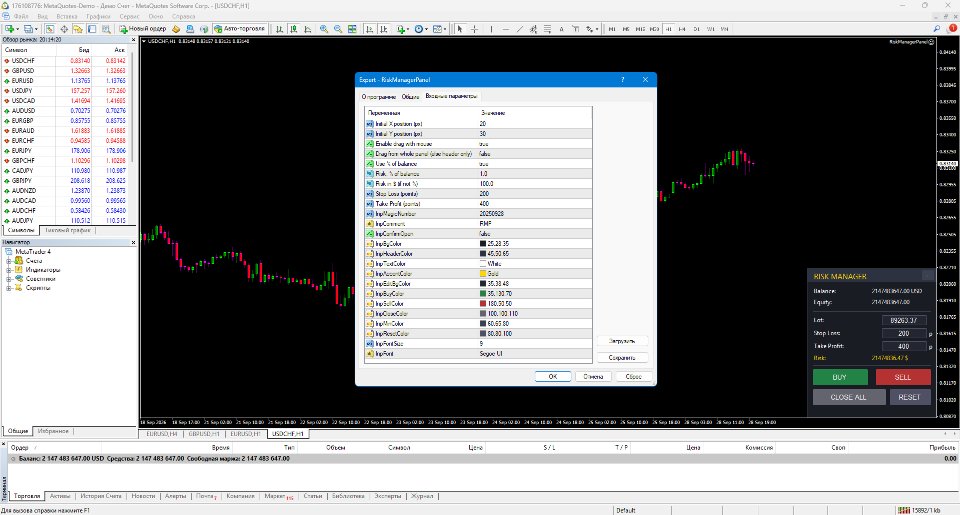Switch to the M15 timeframe button
This screenshot has height=515, width=960.
tap(640, 29)
